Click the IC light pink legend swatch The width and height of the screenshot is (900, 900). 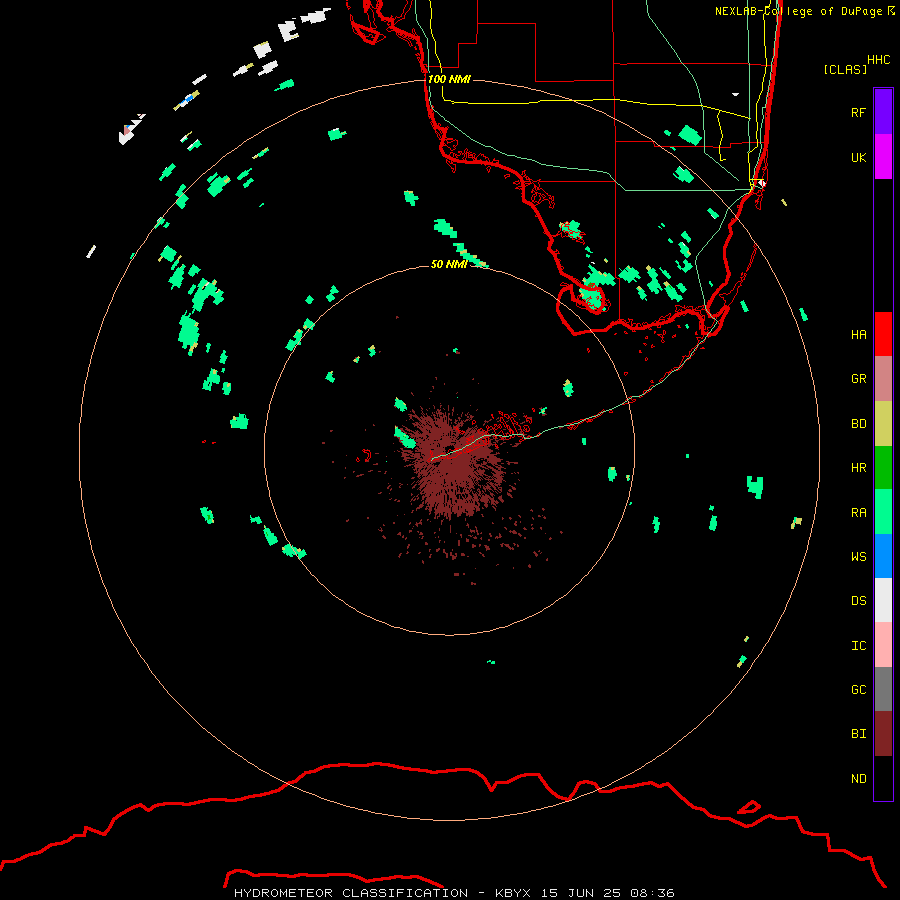pos(883,645)
